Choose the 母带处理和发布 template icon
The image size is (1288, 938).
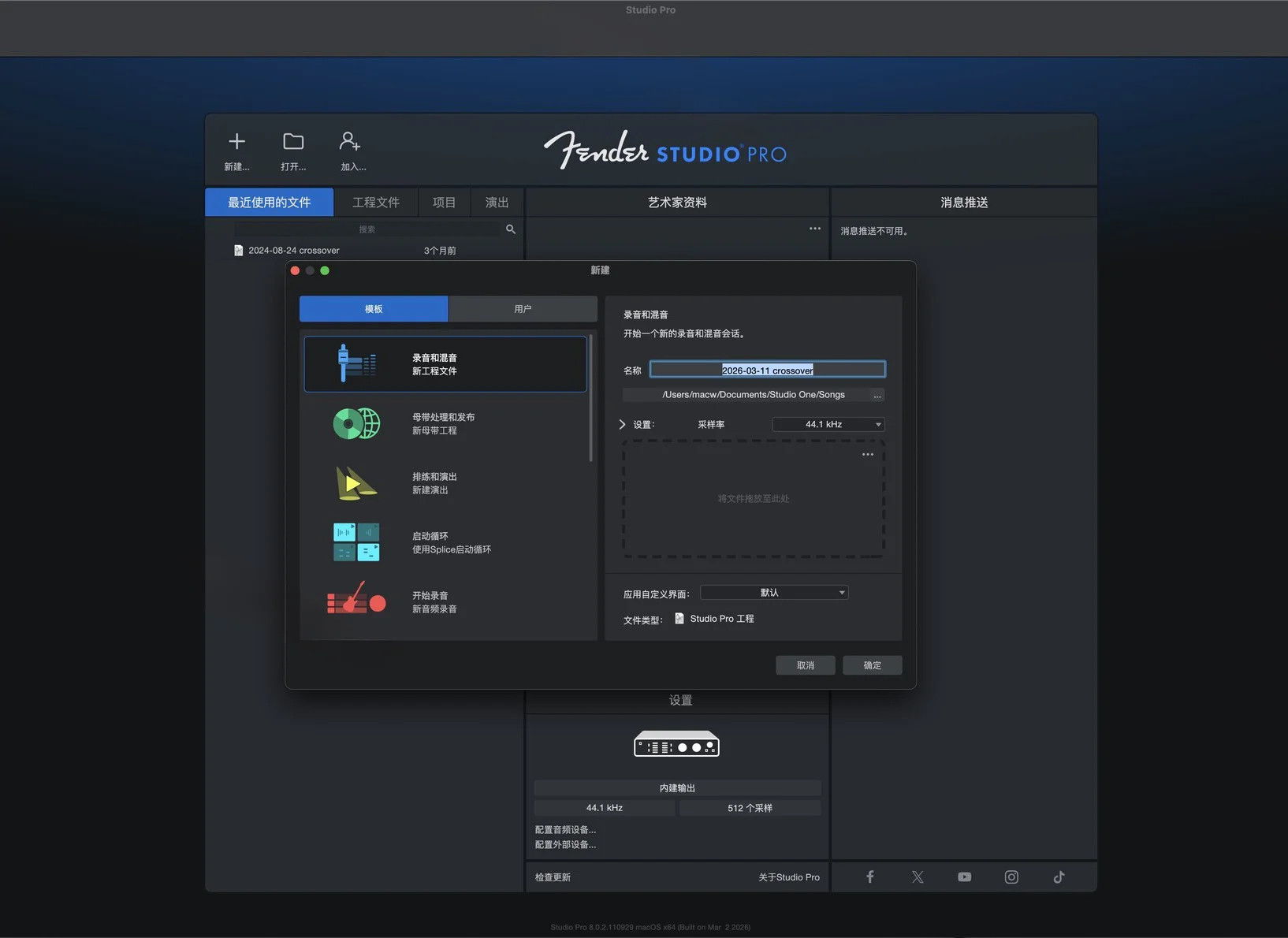point(356,424)
